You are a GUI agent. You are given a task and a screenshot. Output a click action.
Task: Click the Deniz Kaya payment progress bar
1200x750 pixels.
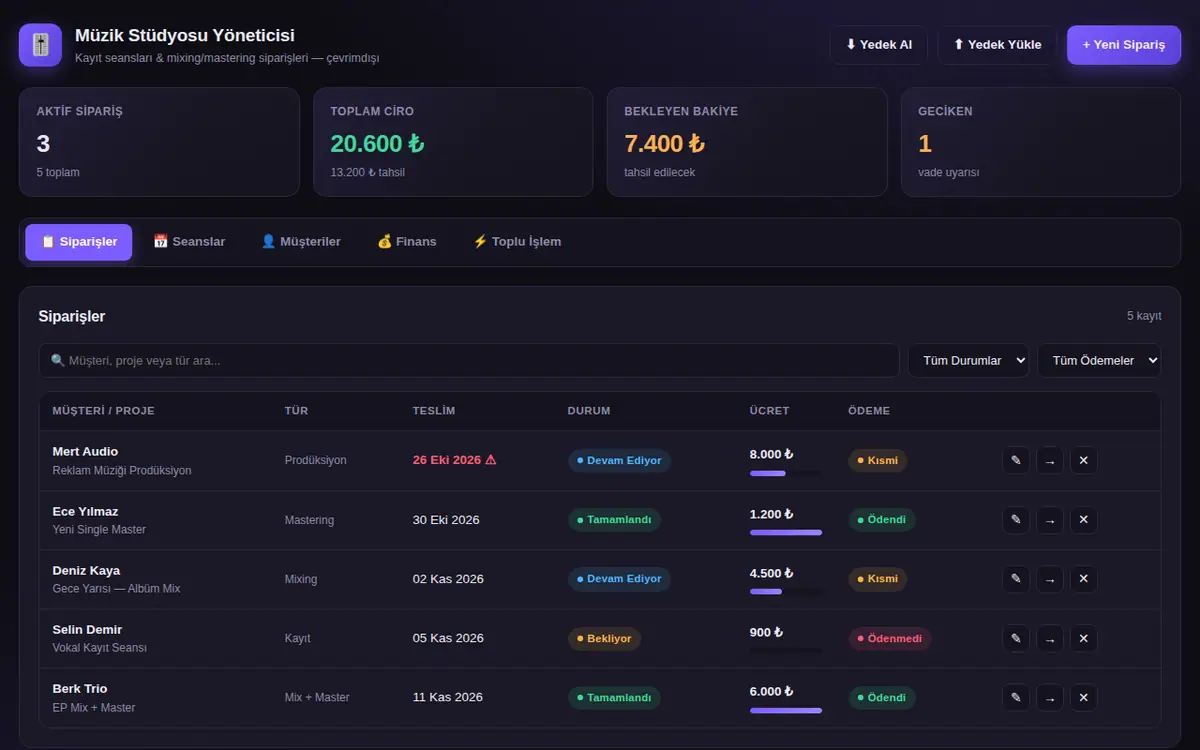(786, 592)
